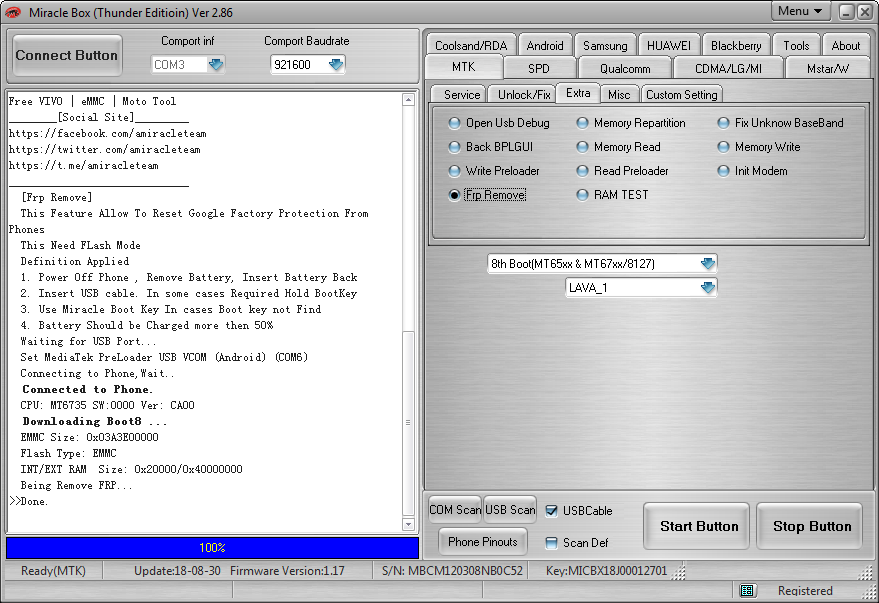Viewport: 879px width, 603px height.
Task: Click the 100% blue progress bar
Action: pos(212,548)
